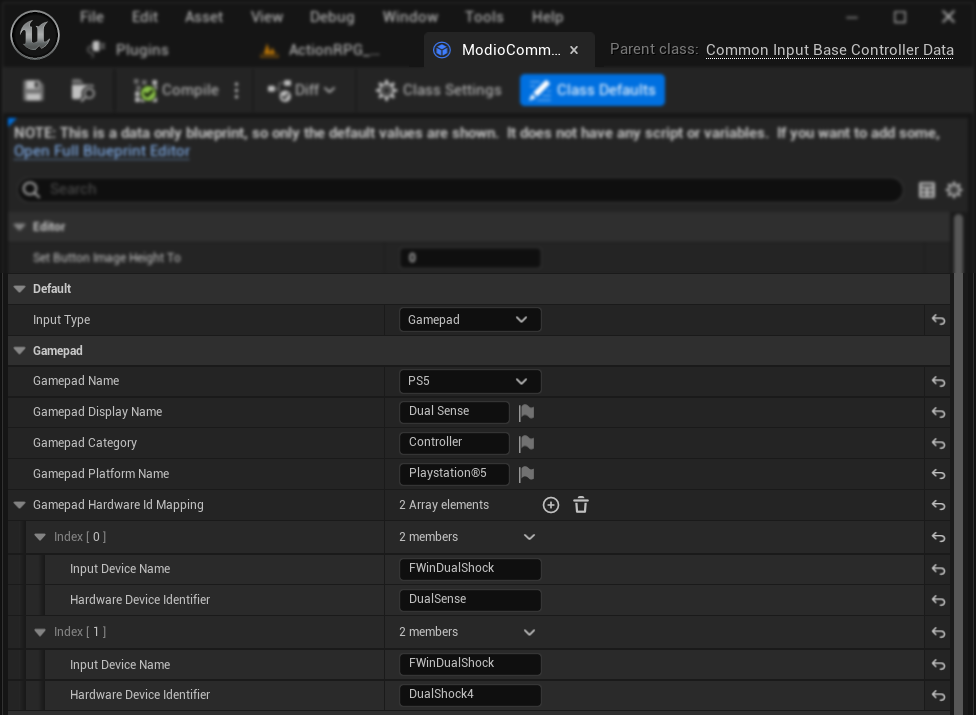This screenshot has width=976, height=715.
Task: Select Class Defaults button
Action: click(x=592, y=90)
